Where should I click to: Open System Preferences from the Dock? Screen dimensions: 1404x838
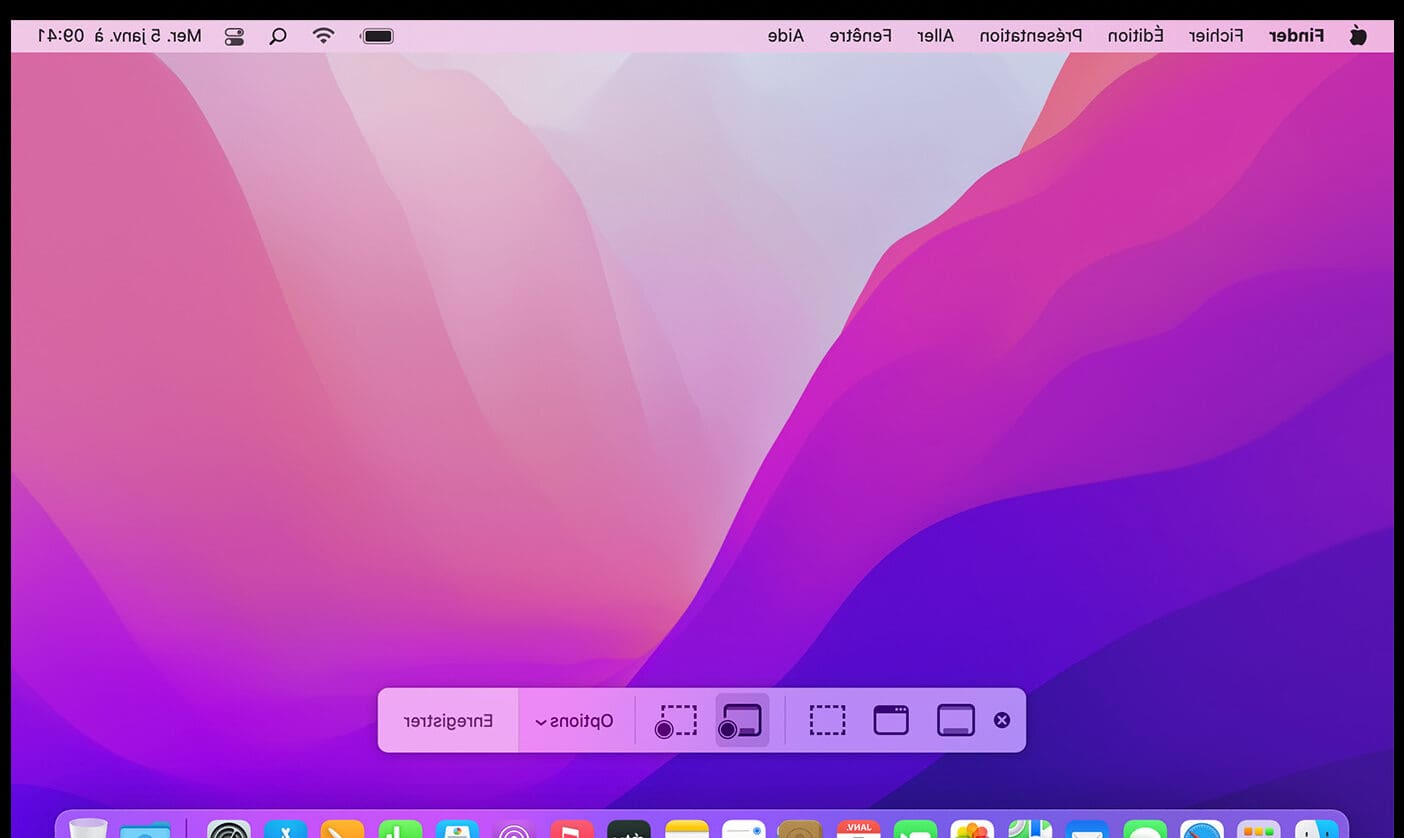coord(229,829)
